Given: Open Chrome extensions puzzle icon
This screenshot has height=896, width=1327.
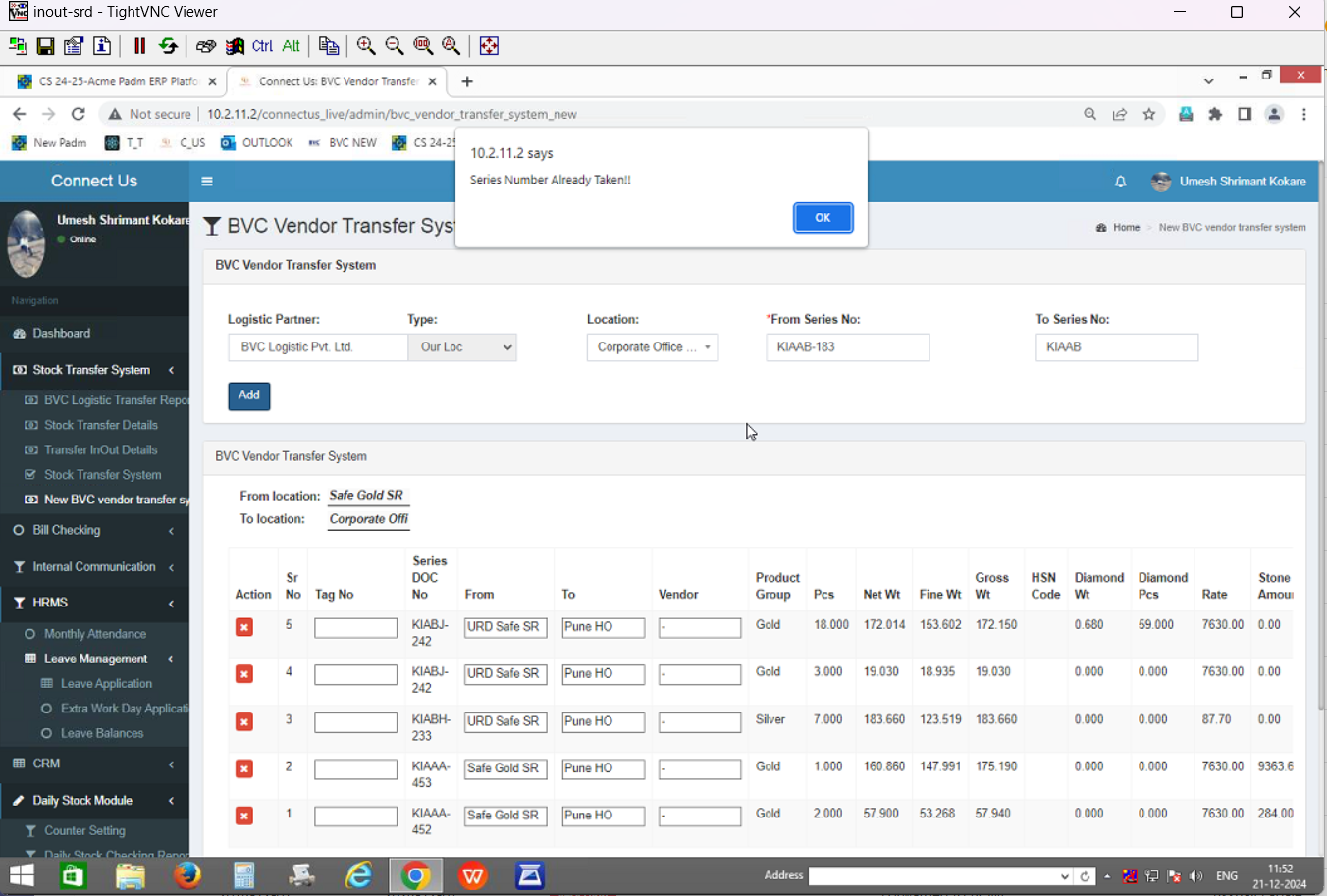Looking at the screenshot, I should tap(1215, 114).
